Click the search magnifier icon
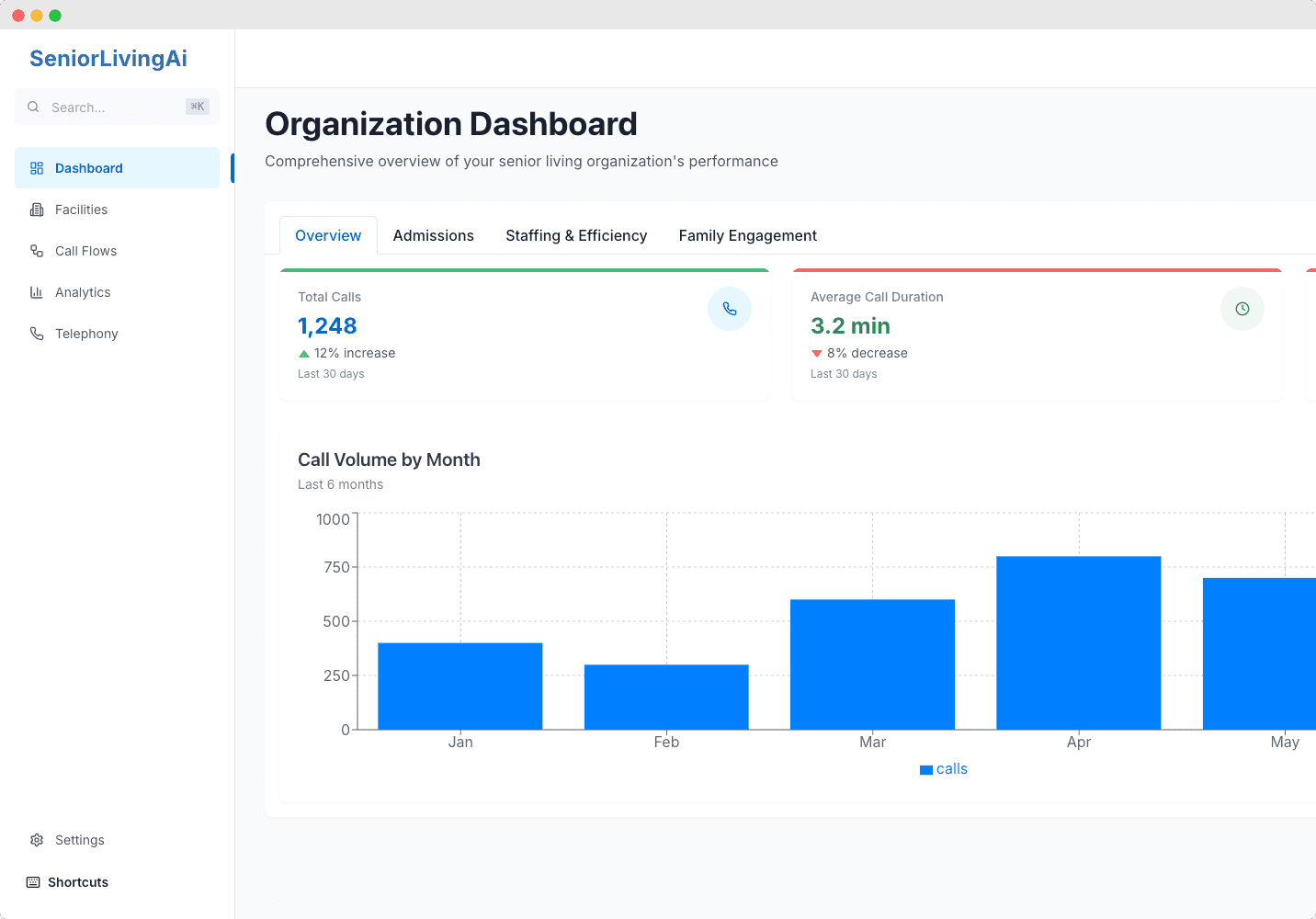Image resolution: width=1316 pixels, height=919 pixels. coord(33,107)
